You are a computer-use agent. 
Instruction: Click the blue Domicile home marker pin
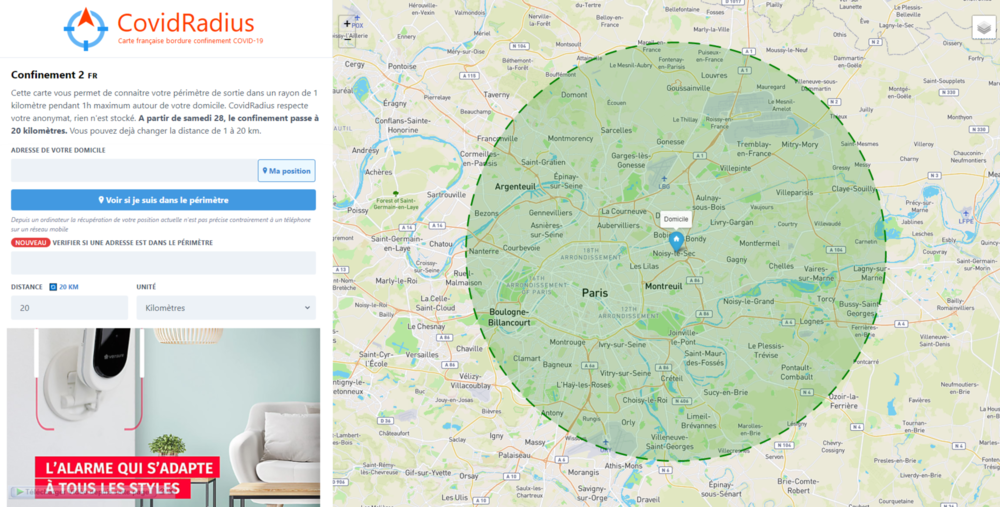point(676,242)
